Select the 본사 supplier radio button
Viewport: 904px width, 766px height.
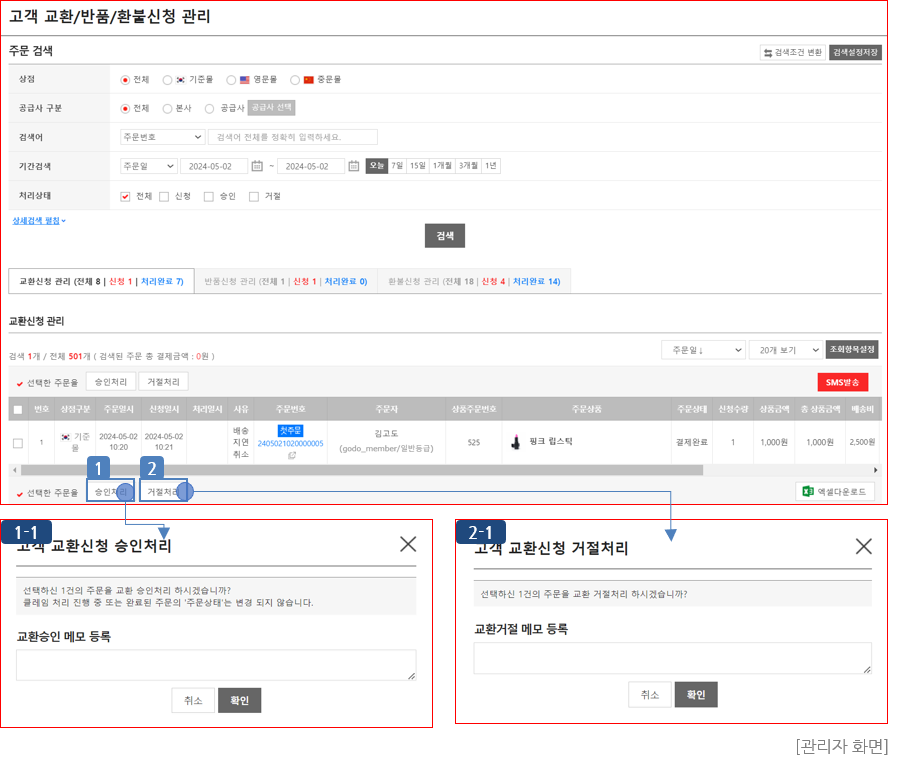167,108
